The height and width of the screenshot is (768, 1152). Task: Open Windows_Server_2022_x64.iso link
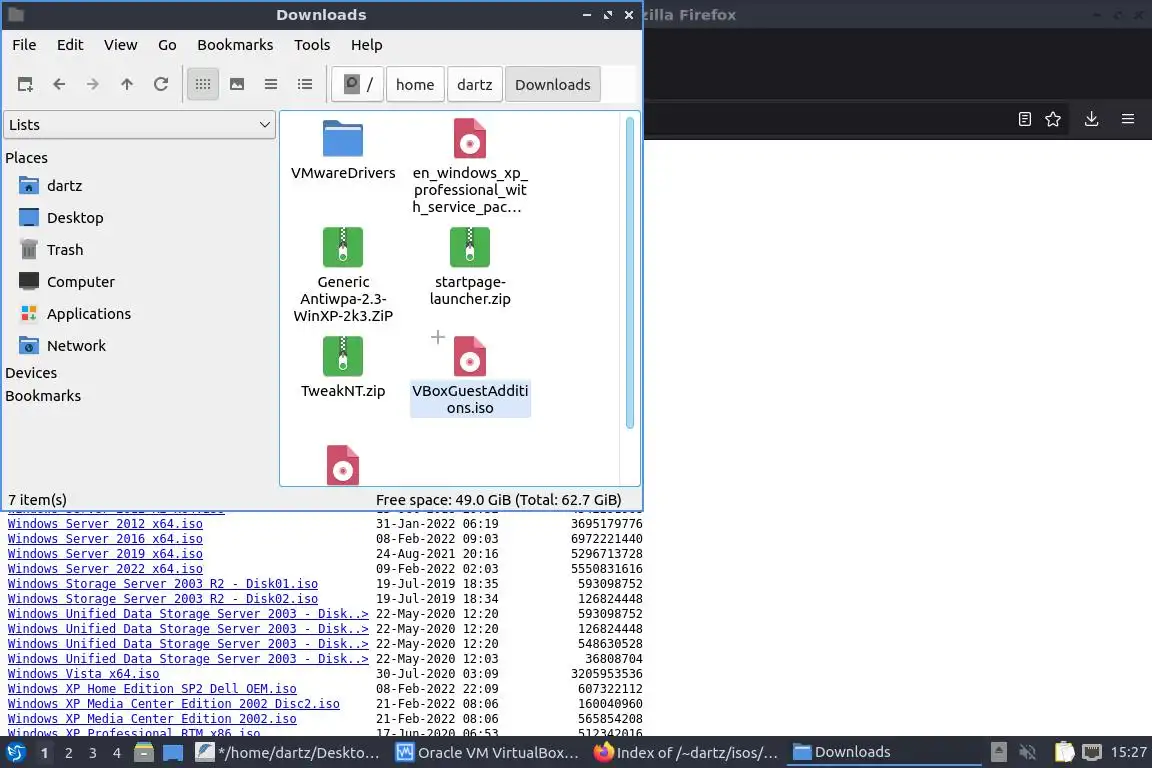pyautogui.click(x=105, y=569)
